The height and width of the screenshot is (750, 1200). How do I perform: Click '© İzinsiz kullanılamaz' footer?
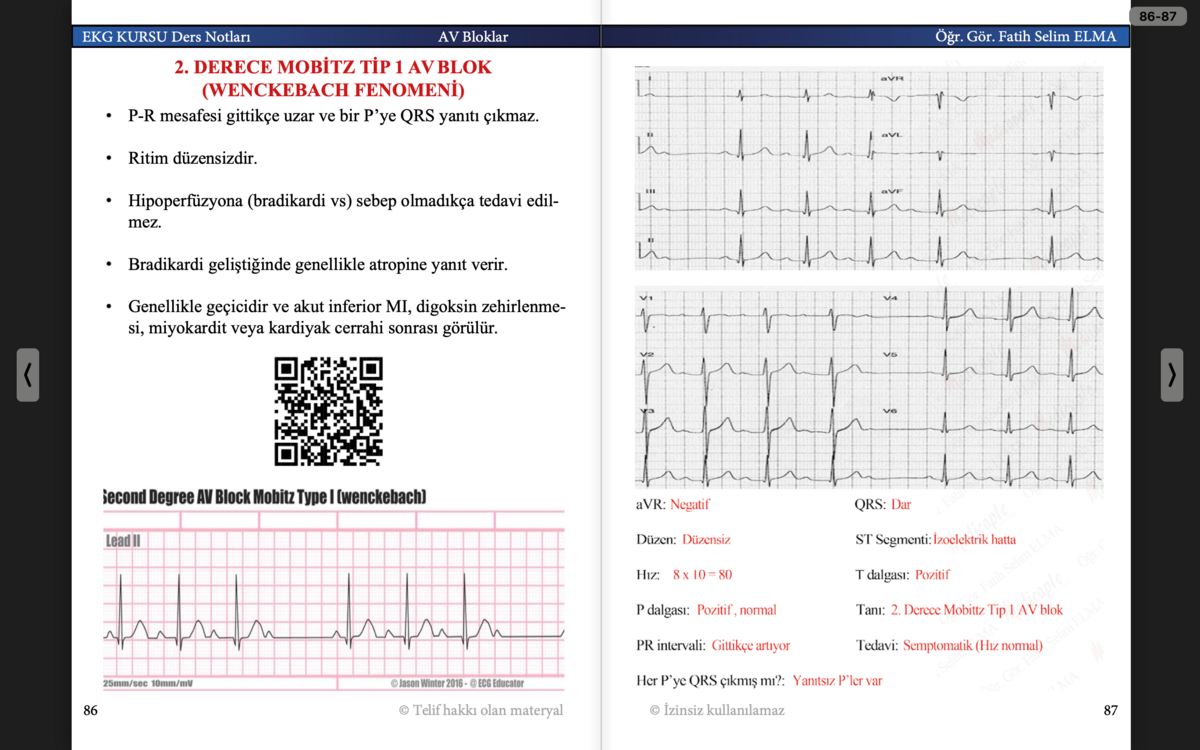[717, 710]
